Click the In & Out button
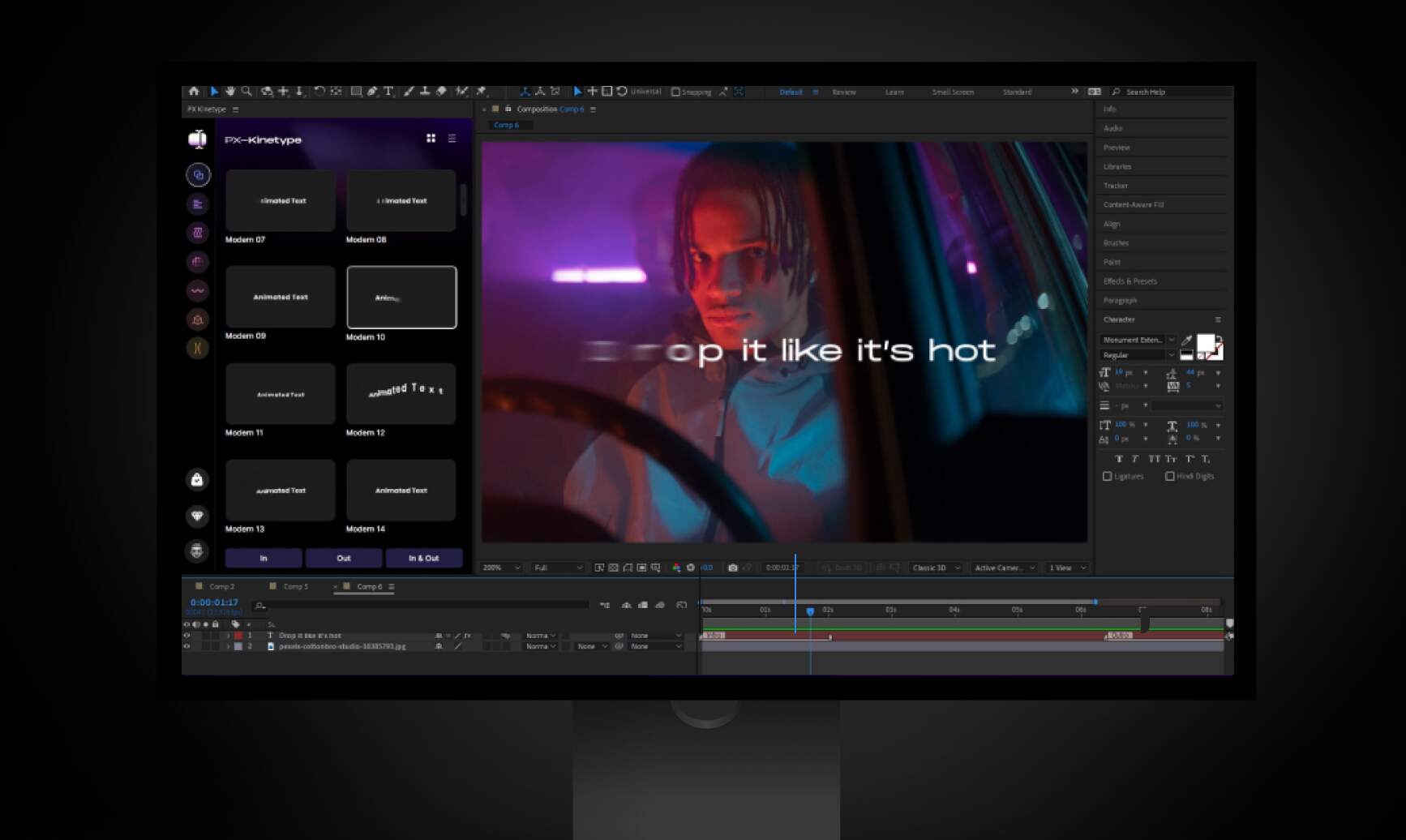The image size is (1406, 840). point(423,558)
